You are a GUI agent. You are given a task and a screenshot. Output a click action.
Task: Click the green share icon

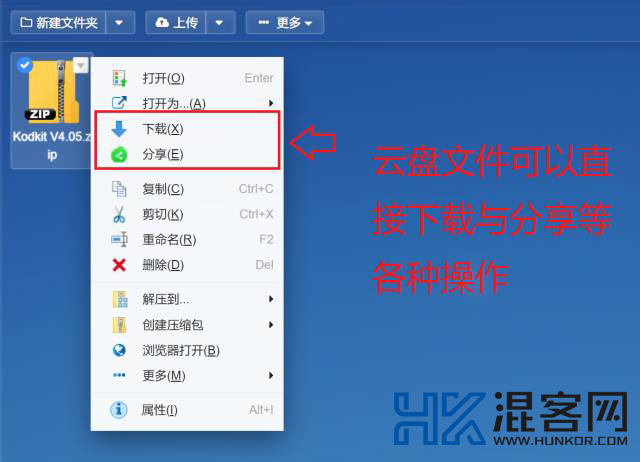(119, 155)
